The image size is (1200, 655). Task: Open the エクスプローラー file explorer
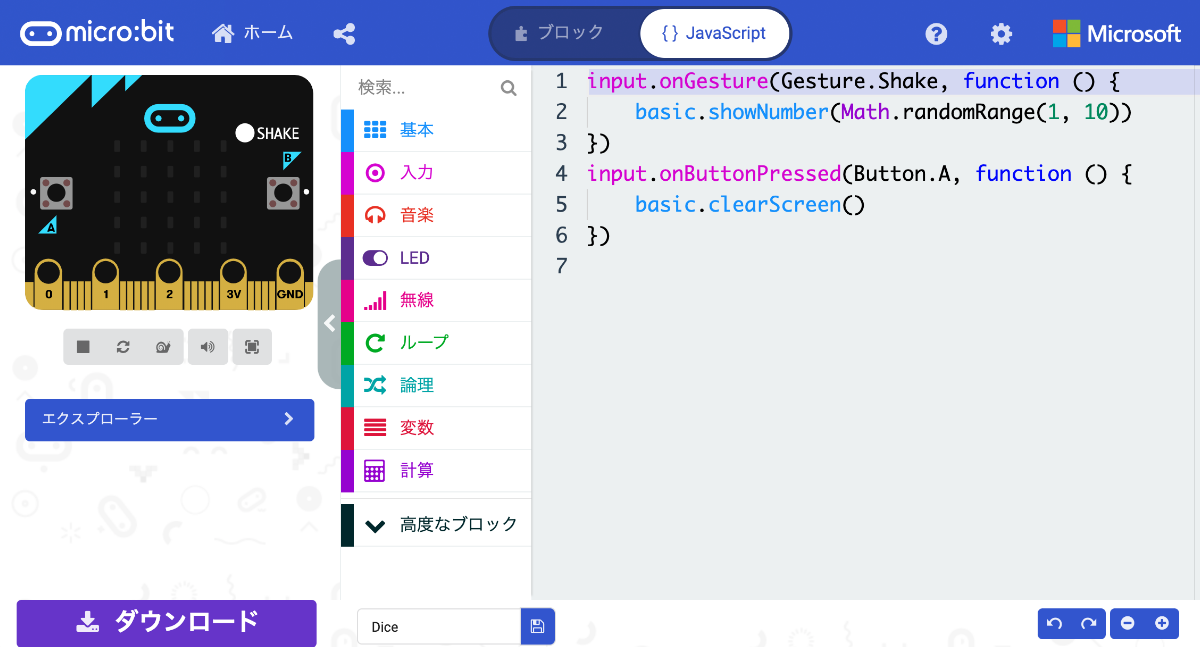pos(168,420)
